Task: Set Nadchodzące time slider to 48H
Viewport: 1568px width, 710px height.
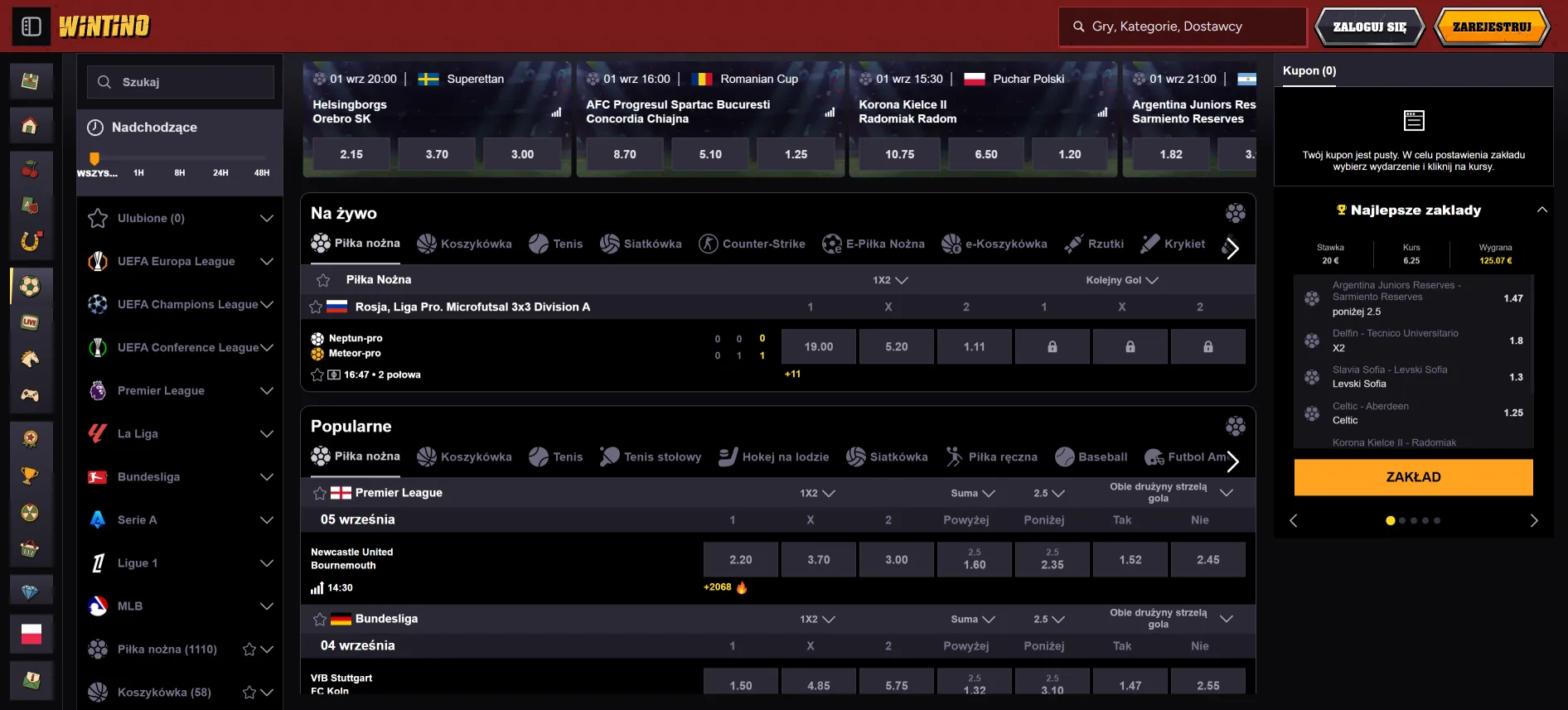Action: pos(262,173)
